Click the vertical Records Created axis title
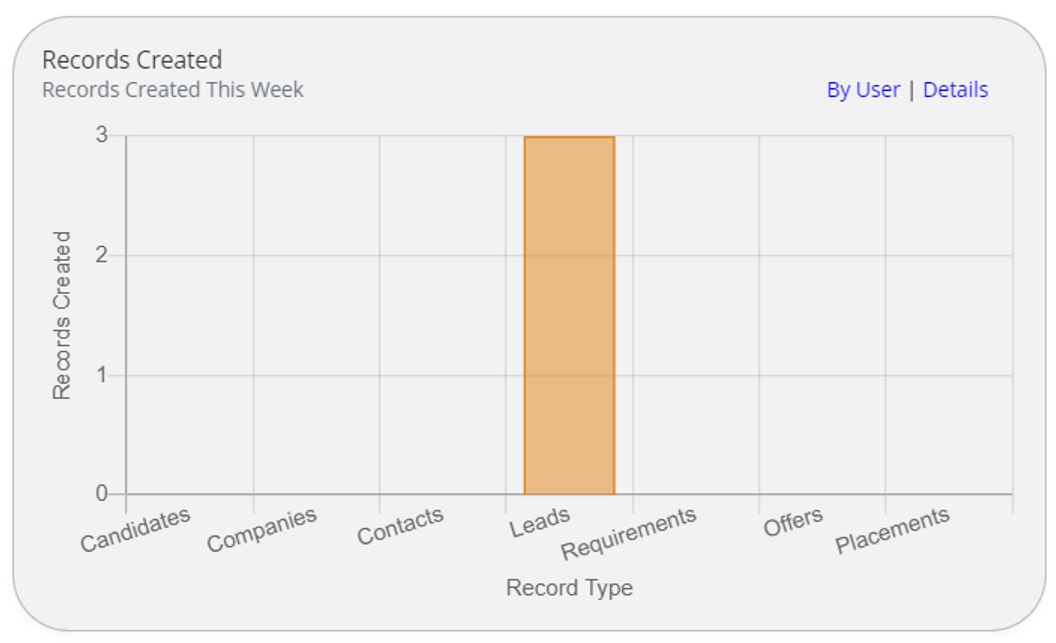Image resolution: width=1056 pixels, height=643 pixels. pyautogui.click(x=63, y=315)
